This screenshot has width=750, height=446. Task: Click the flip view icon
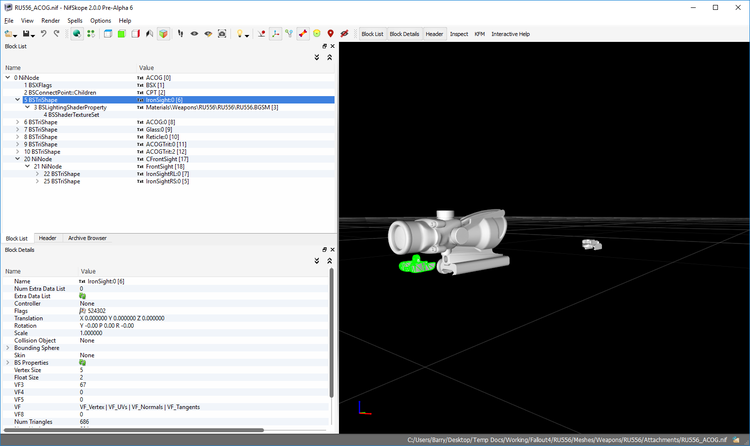tap(149, 34)
